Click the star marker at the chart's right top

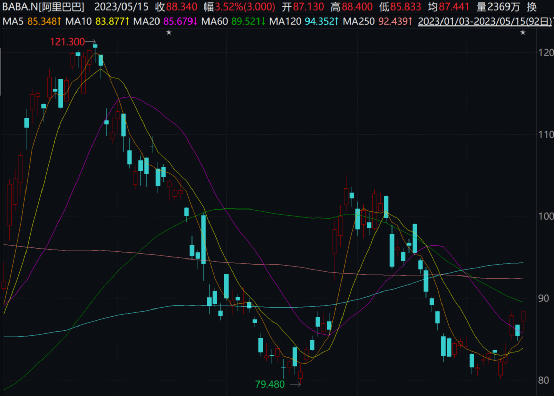(x=523, y=33)
